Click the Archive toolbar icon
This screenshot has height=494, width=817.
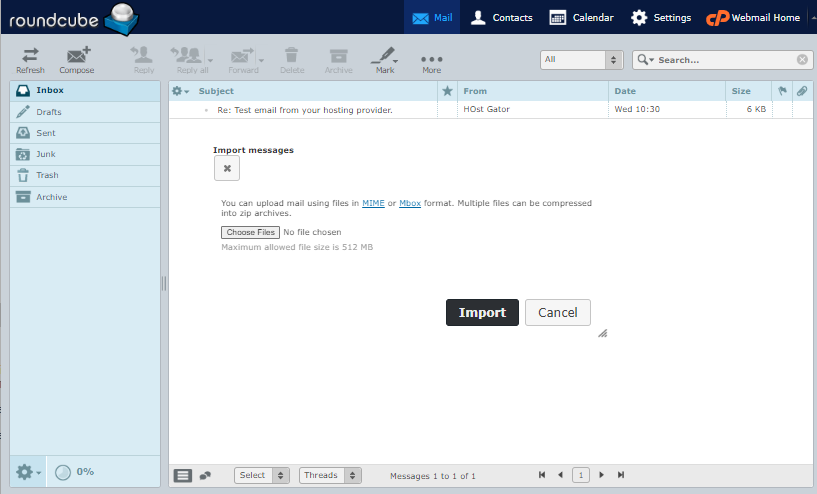pyautogui.click(x=339, y=60)
